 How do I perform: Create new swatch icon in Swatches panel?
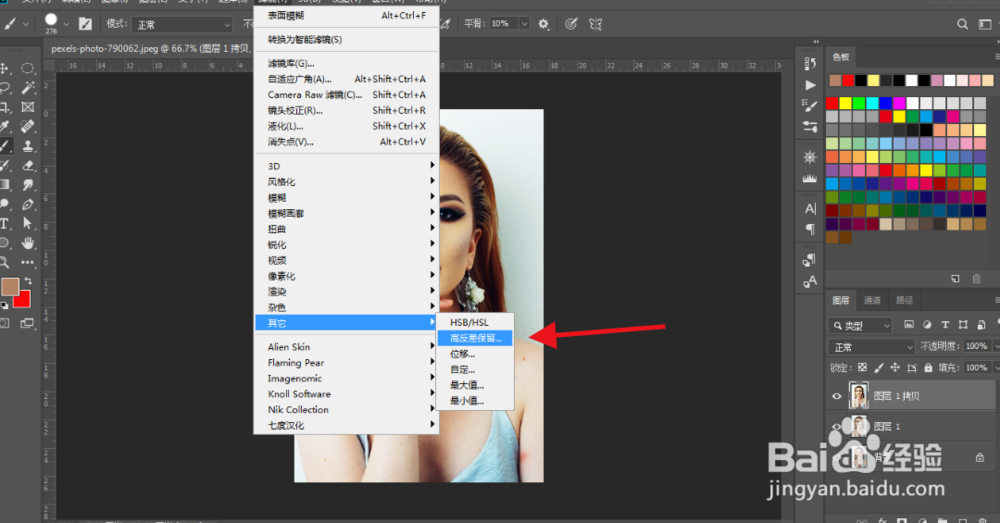click(x=955, y=279)
